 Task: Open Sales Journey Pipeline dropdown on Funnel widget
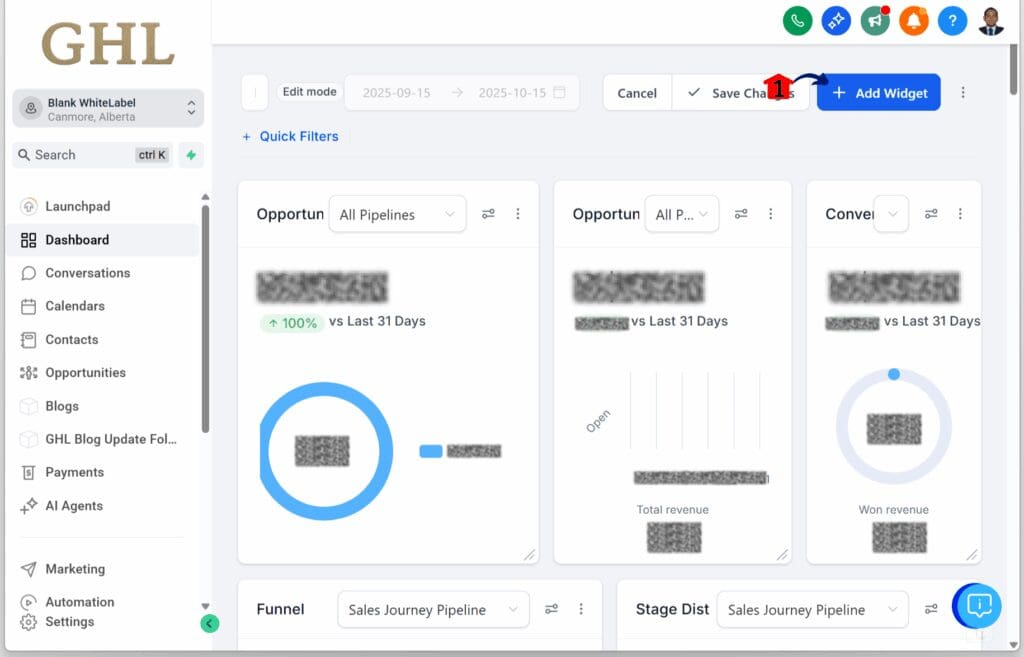pos(432,609)
